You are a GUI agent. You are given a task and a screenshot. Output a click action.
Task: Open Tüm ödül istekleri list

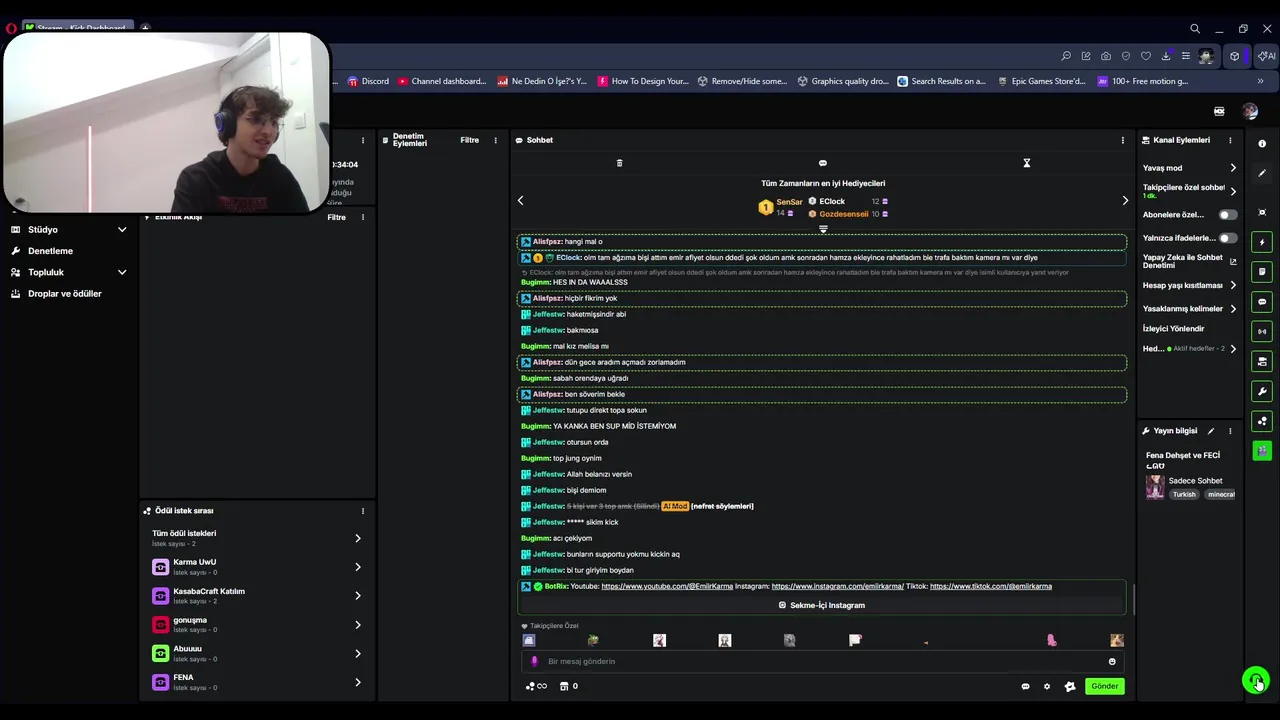coord(257,538)
